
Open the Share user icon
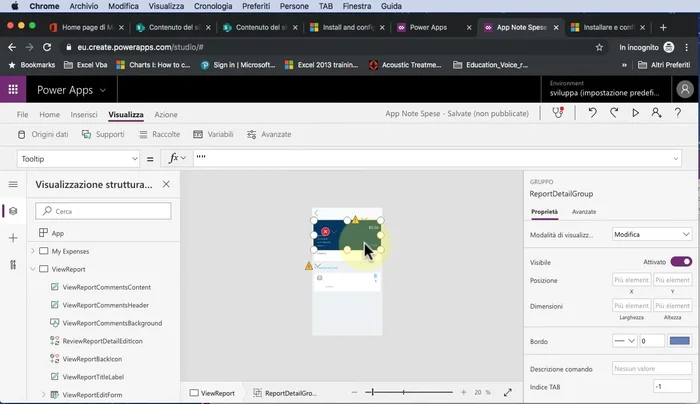tap(656, 113)
